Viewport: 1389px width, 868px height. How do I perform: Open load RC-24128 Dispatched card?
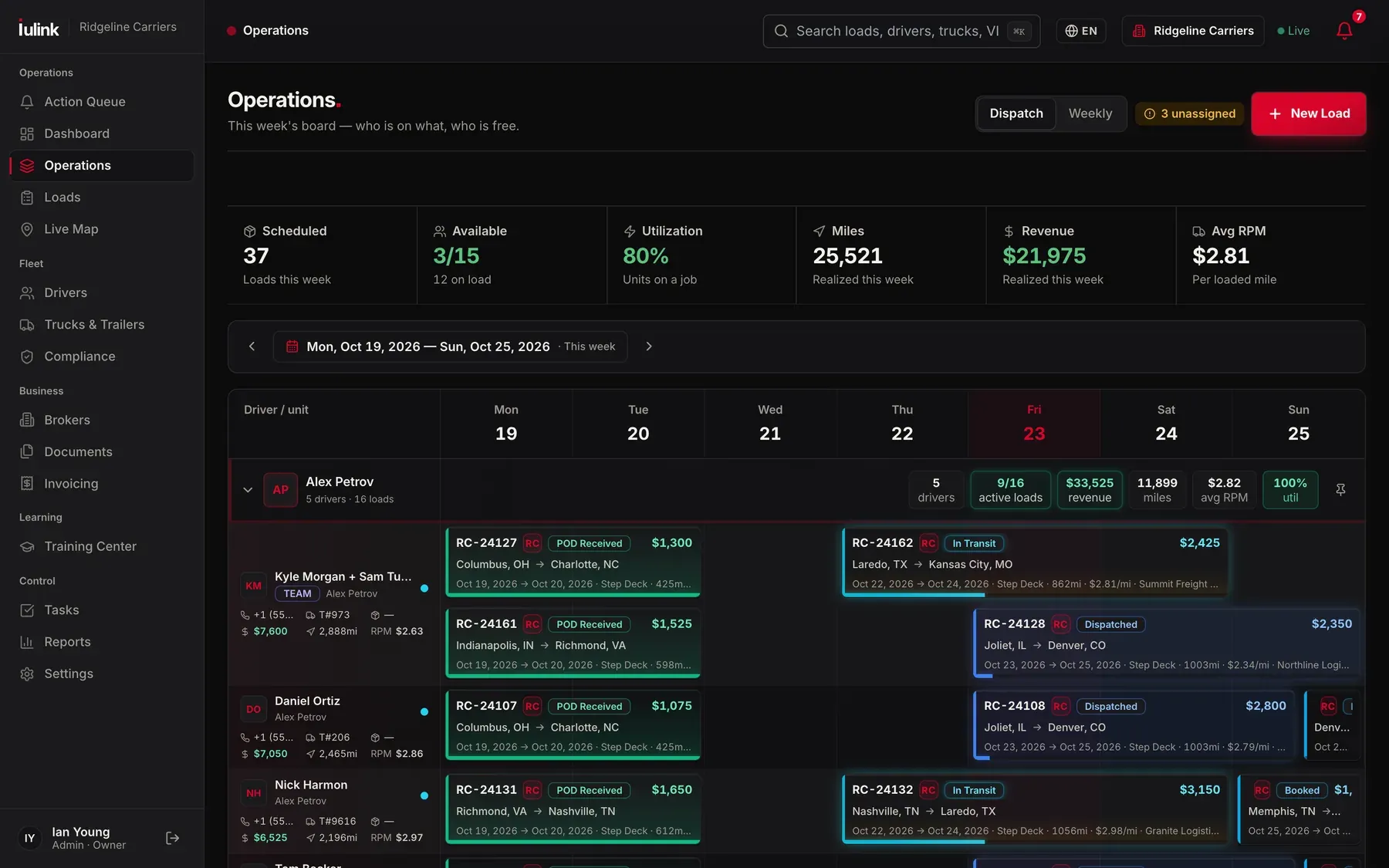[x=1167, y=643]
